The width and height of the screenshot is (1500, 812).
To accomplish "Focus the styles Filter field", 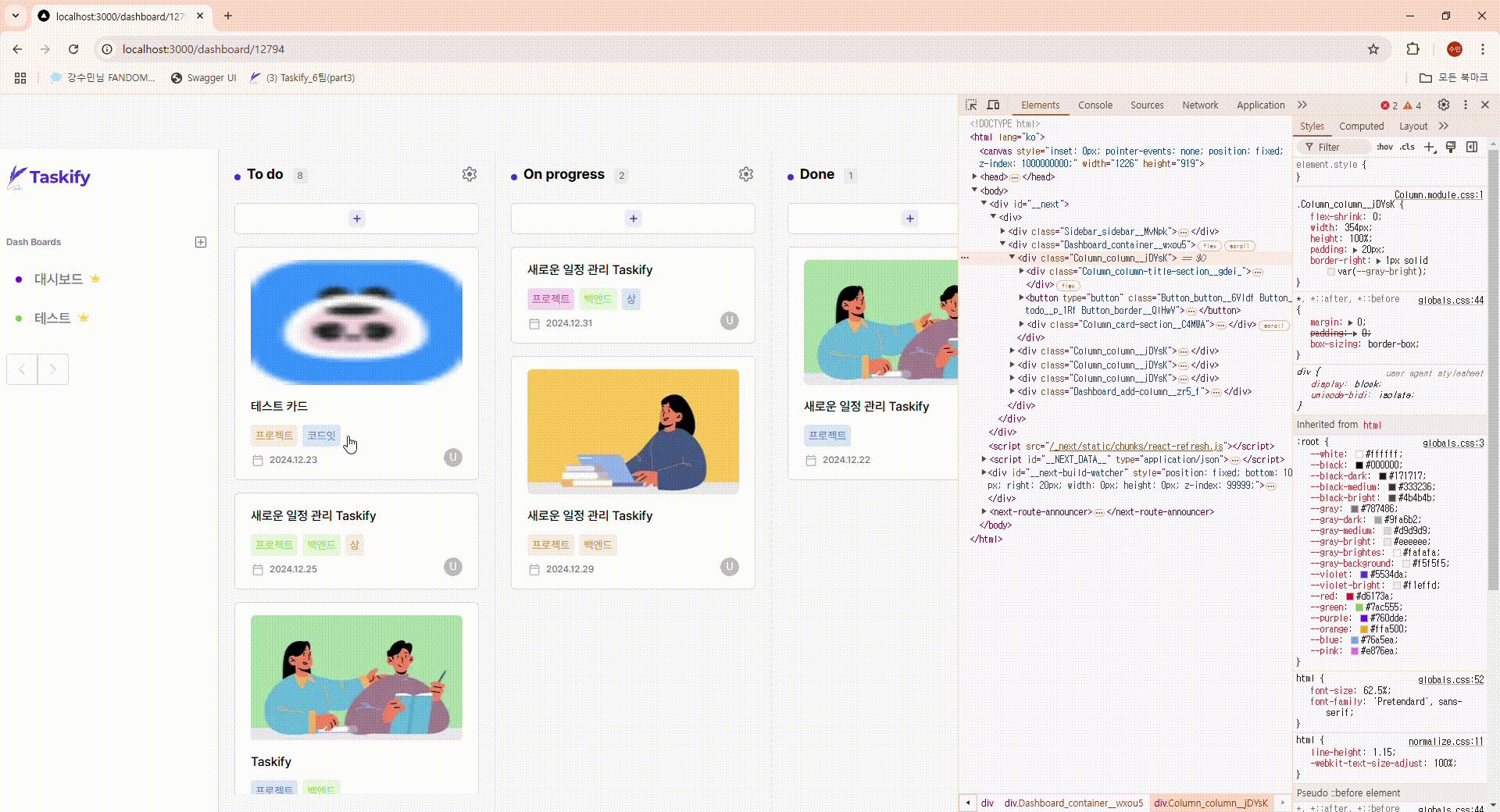I will click(1334, 147).
